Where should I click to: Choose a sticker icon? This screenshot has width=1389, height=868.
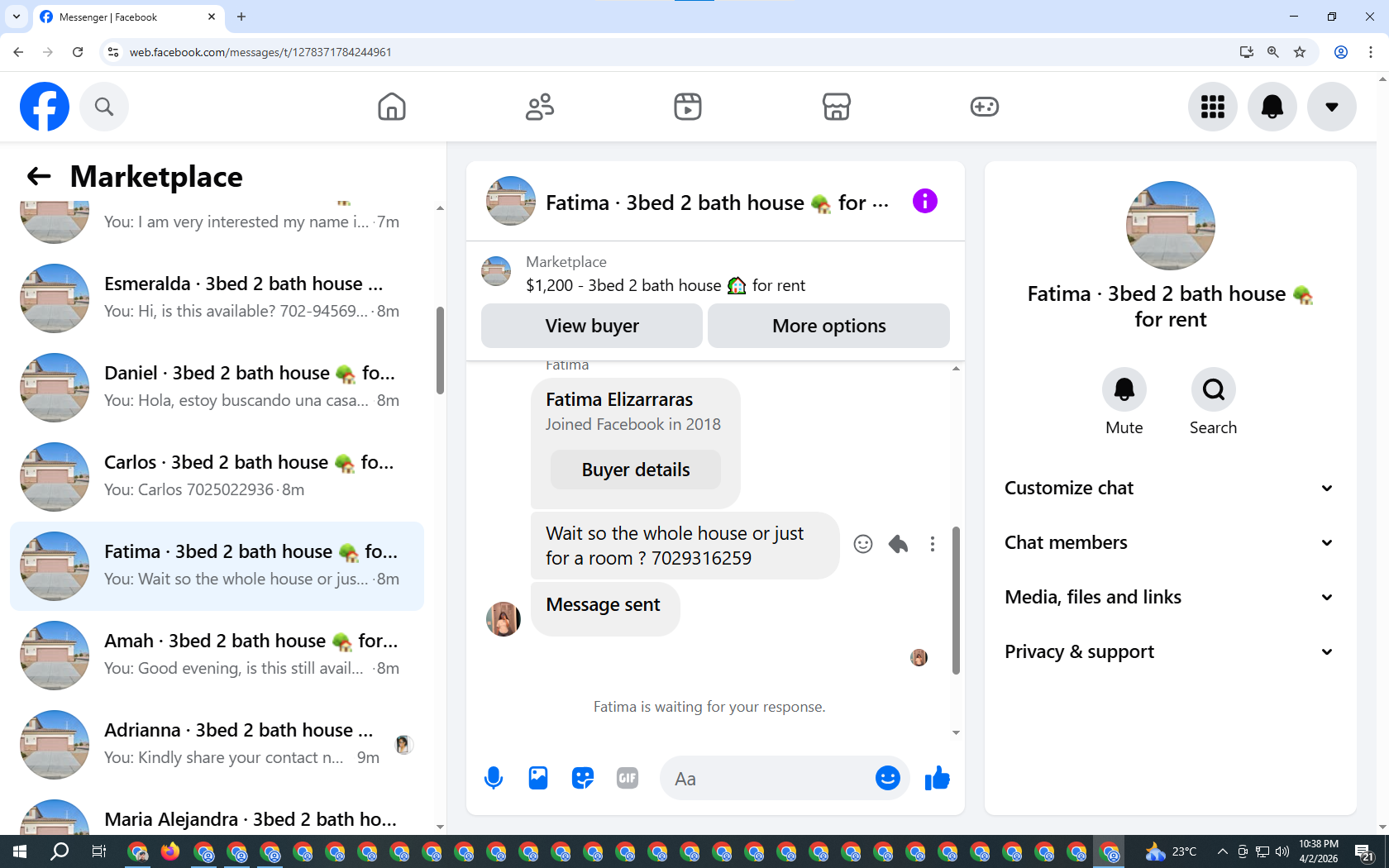click(x=583, y=778)
